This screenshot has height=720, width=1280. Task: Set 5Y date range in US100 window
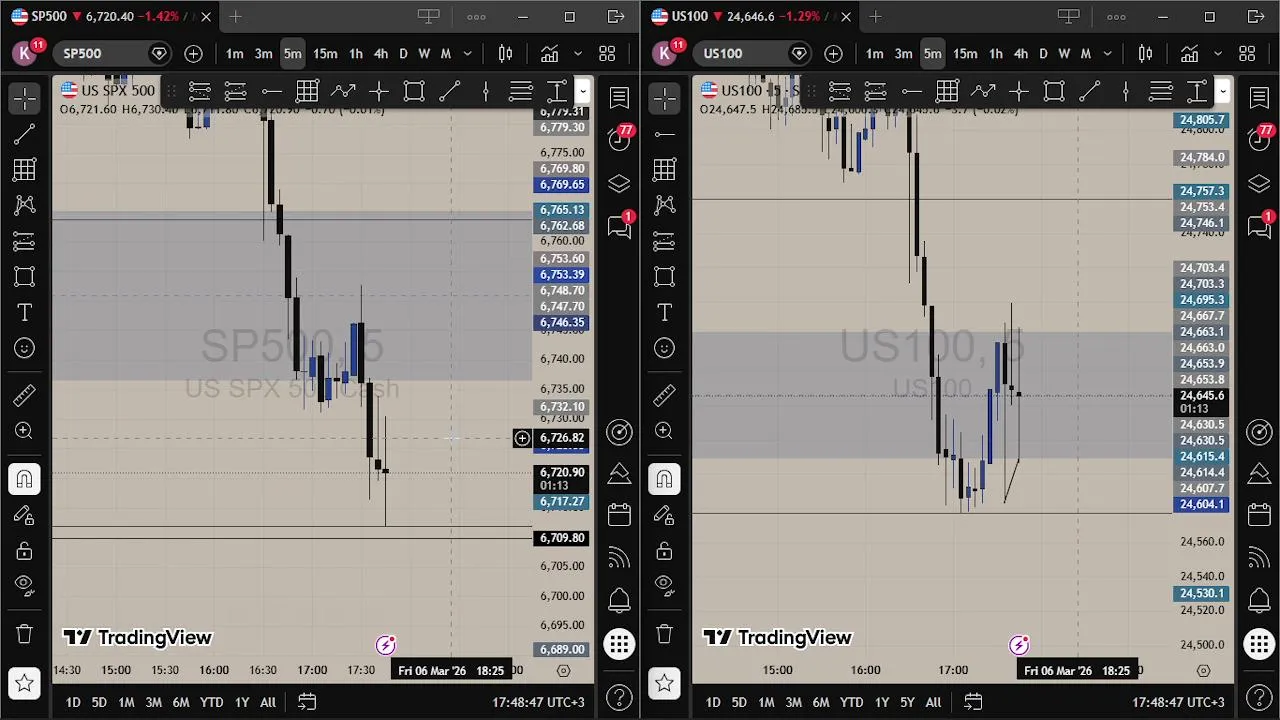click(907, 702)
